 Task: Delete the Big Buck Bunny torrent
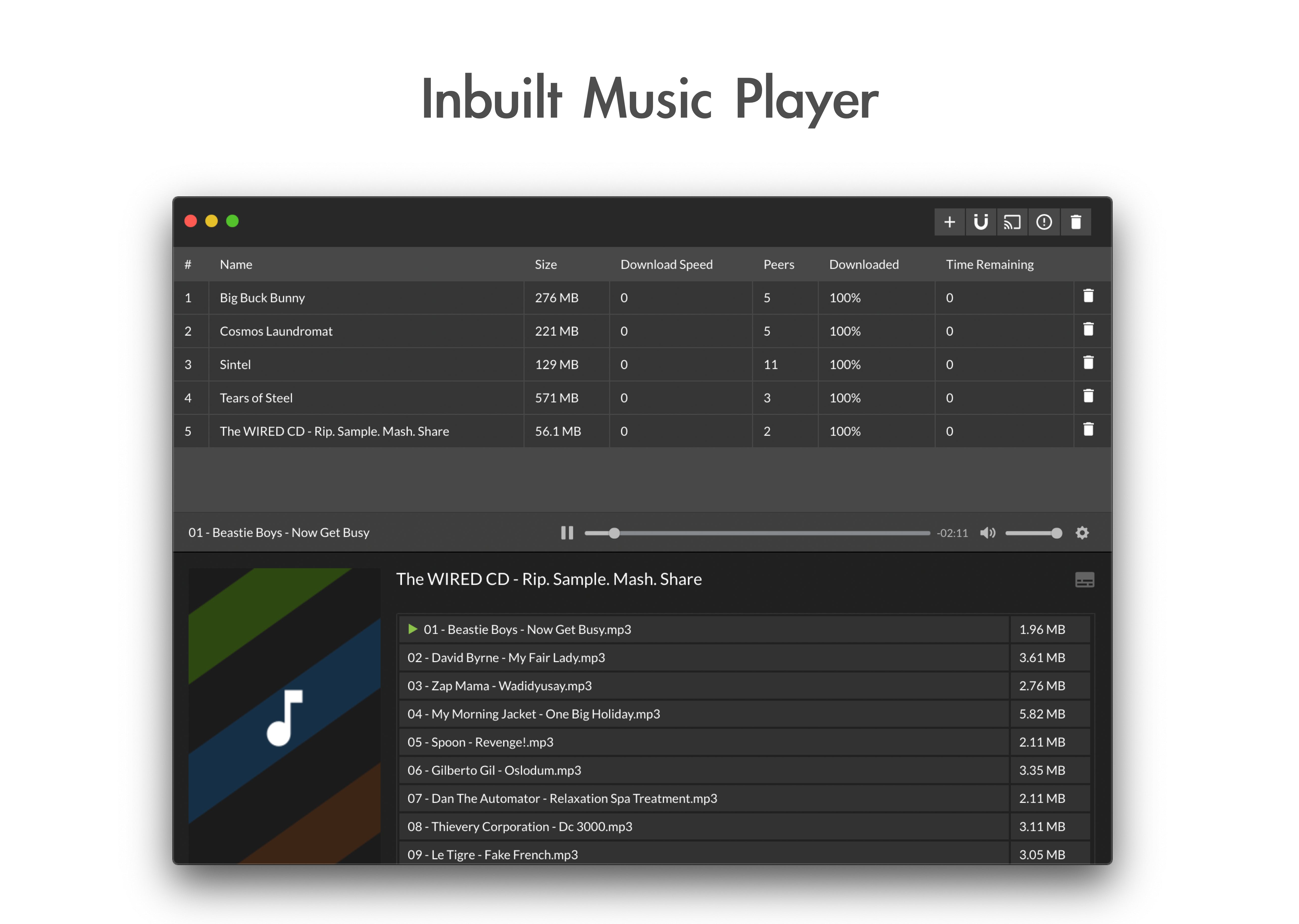coord(1088,296)
